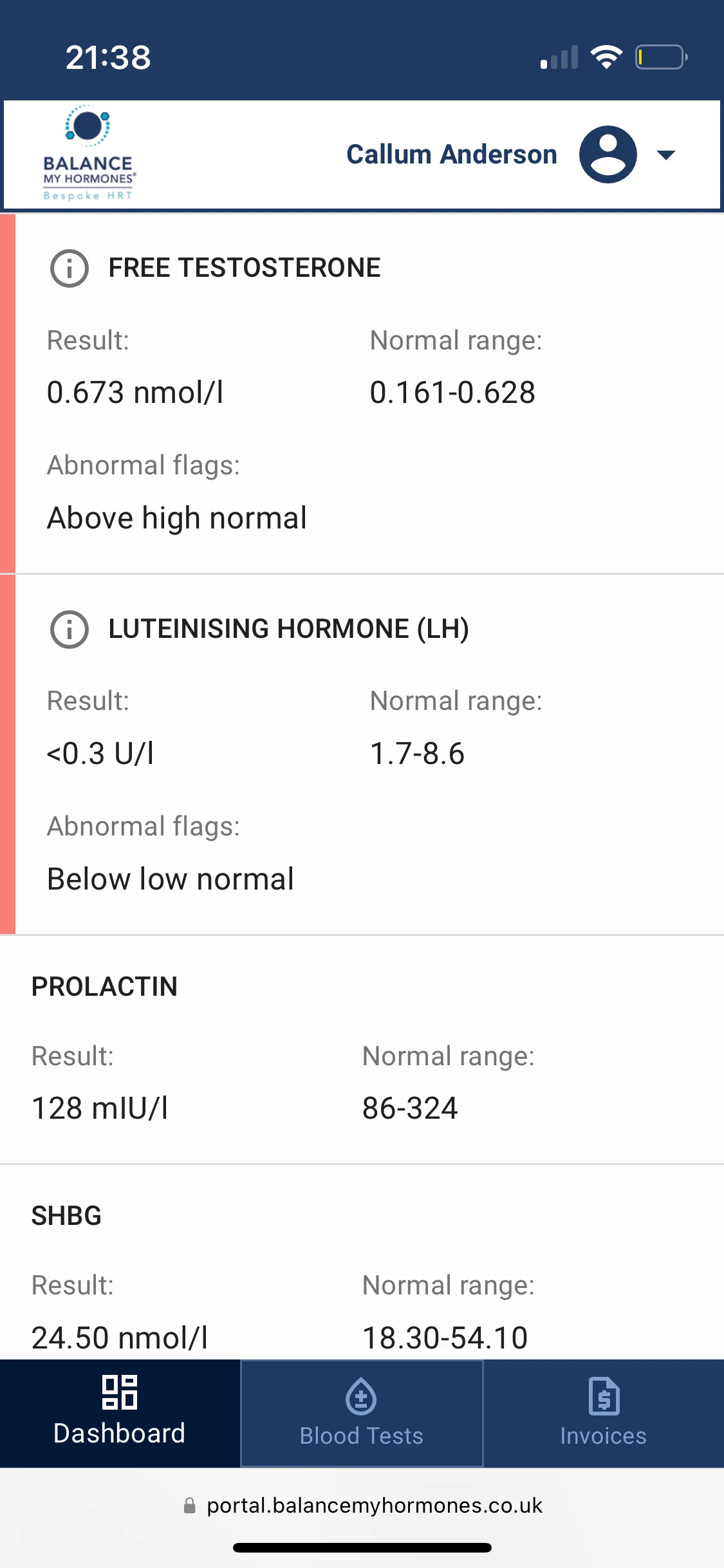Tap the SHBG result entry
Viewport: 724px width, 1568px height.
coord(362,1262)
